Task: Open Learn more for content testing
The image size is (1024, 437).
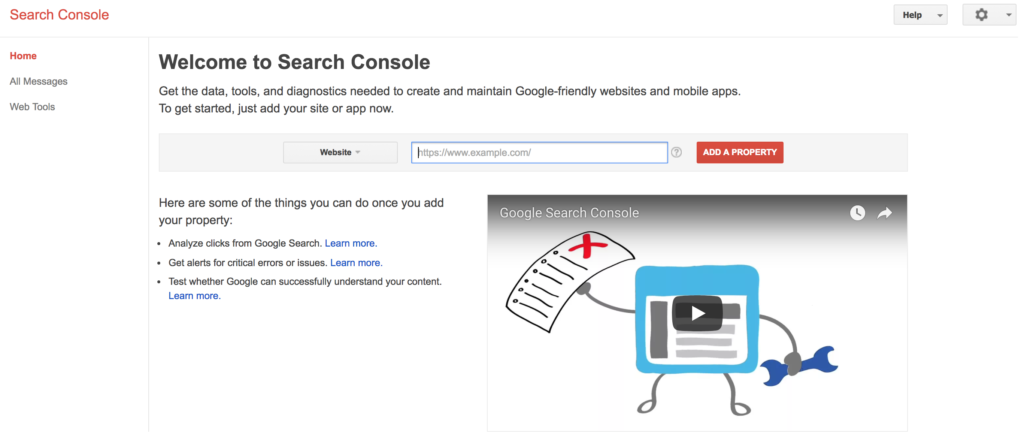Action: point(195,295)
